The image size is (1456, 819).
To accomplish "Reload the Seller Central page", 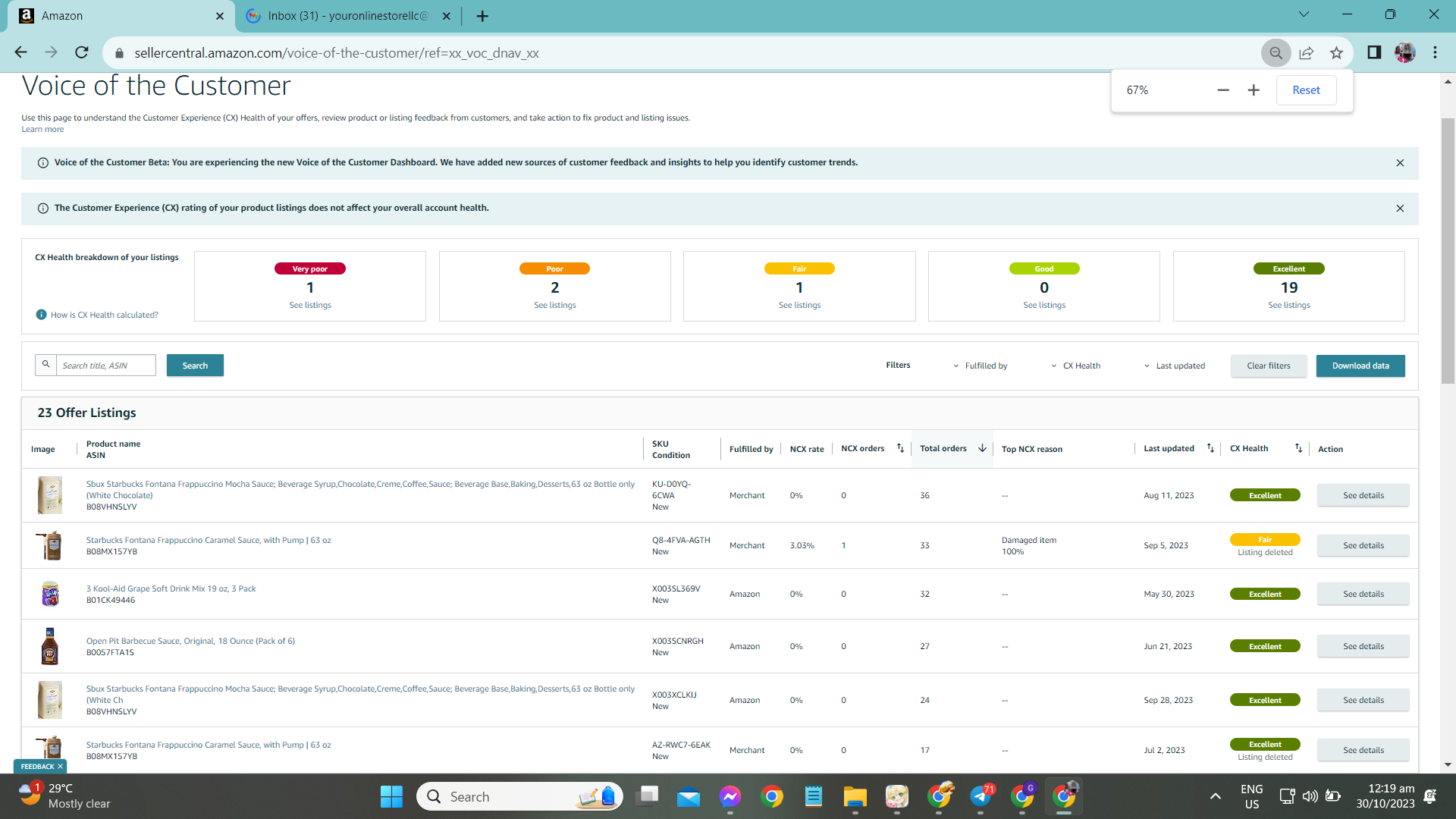I will [82, 52].
